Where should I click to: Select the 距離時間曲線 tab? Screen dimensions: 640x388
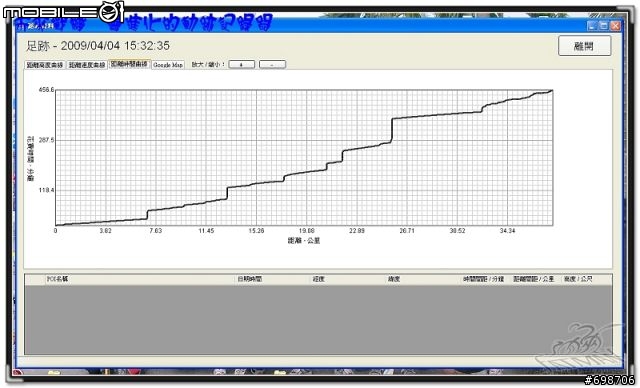pos(129,64)
